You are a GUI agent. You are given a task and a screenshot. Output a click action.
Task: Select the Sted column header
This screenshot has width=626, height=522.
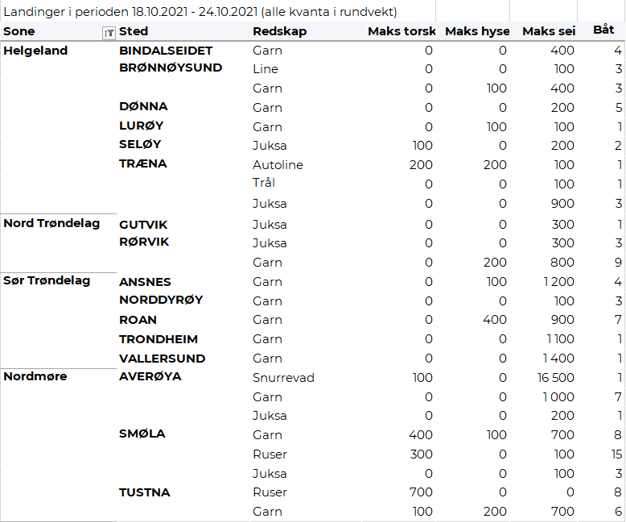134,32
